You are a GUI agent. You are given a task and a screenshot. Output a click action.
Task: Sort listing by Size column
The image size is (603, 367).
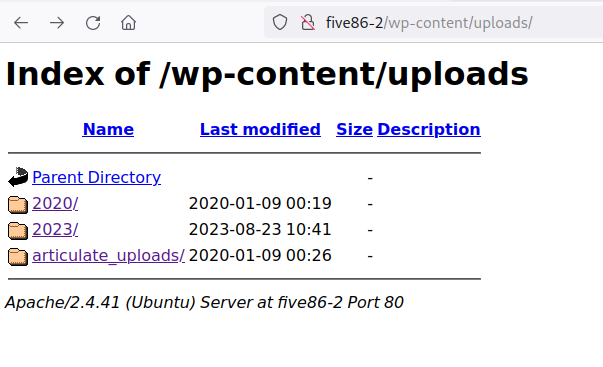pyautogui.click(x=354, y=129)
